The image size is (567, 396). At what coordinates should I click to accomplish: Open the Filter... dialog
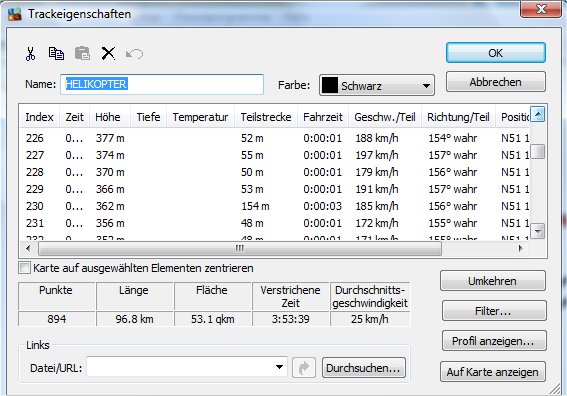pos(494,311)
